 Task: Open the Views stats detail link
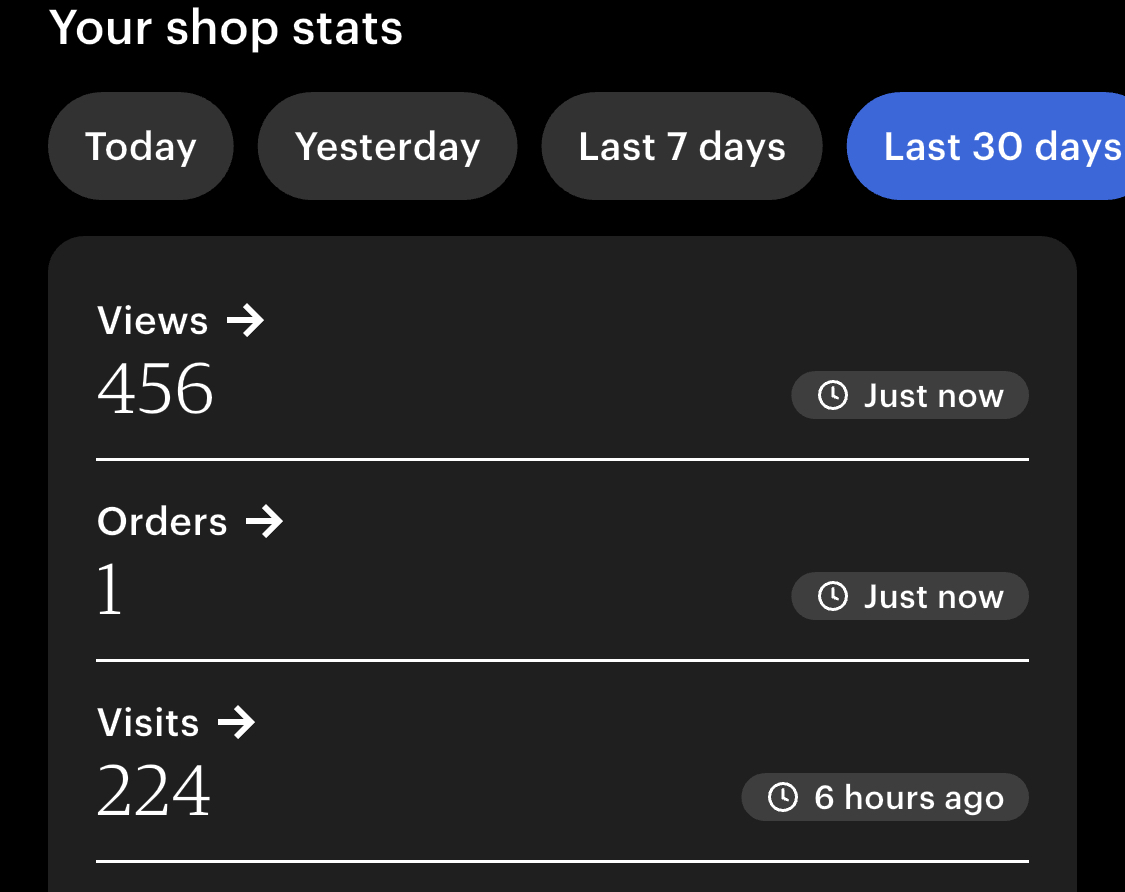(153, 321)
